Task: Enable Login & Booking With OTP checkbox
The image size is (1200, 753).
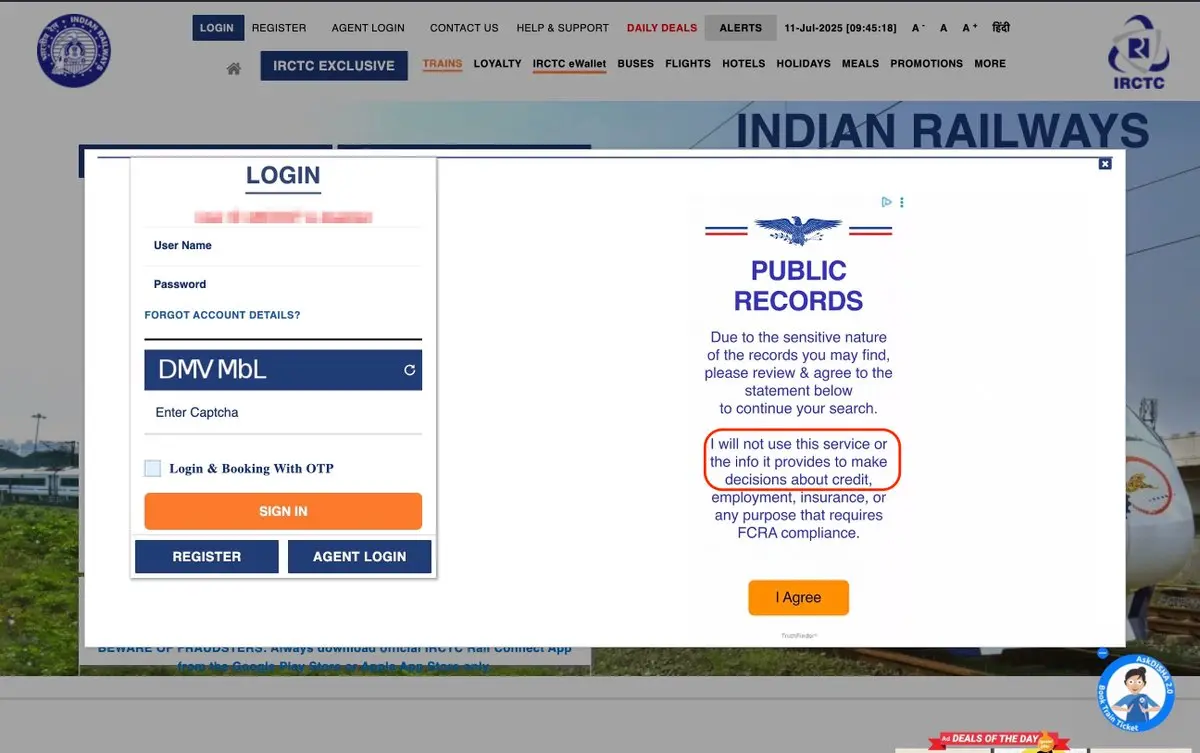Action: click(153, 468)
